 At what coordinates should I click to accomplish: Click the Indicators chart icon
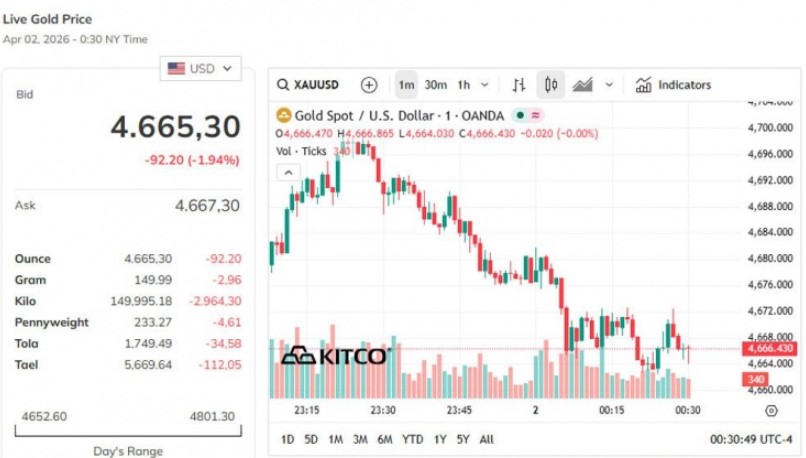coord(644,85)
